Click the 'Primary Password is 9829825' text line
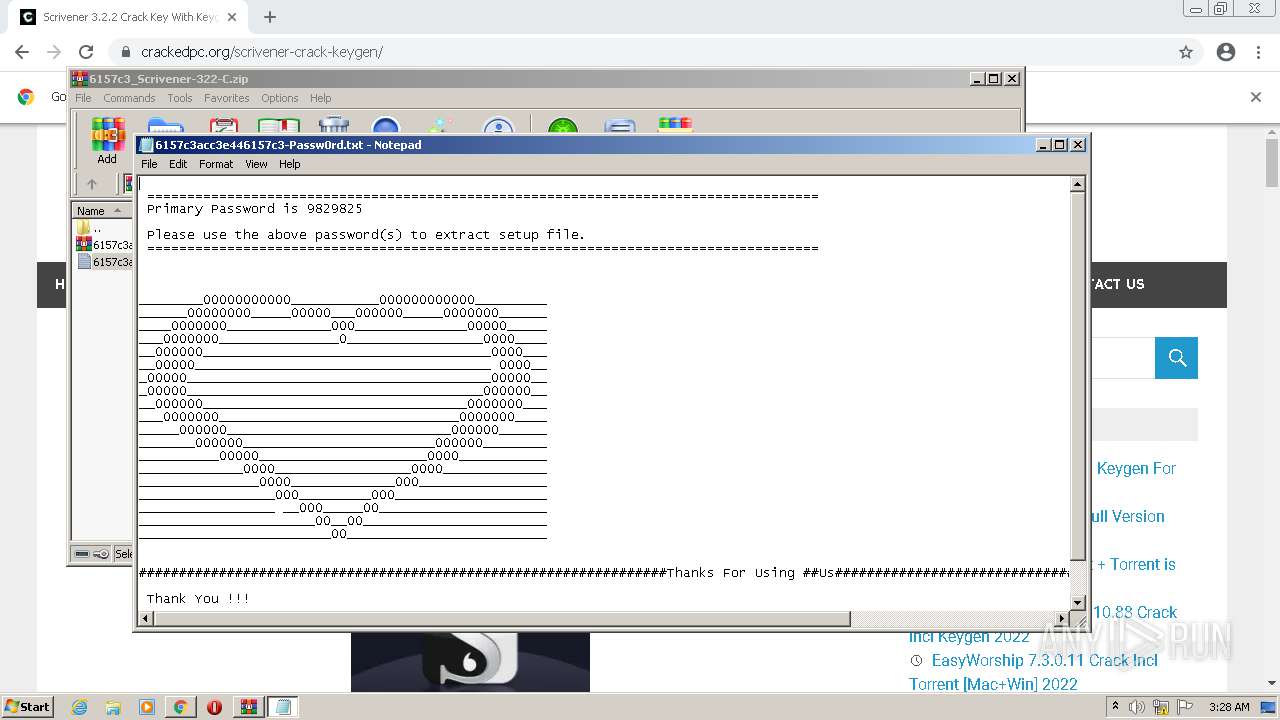The width and height of the screenshot is (1280, 720). (254, 209)
